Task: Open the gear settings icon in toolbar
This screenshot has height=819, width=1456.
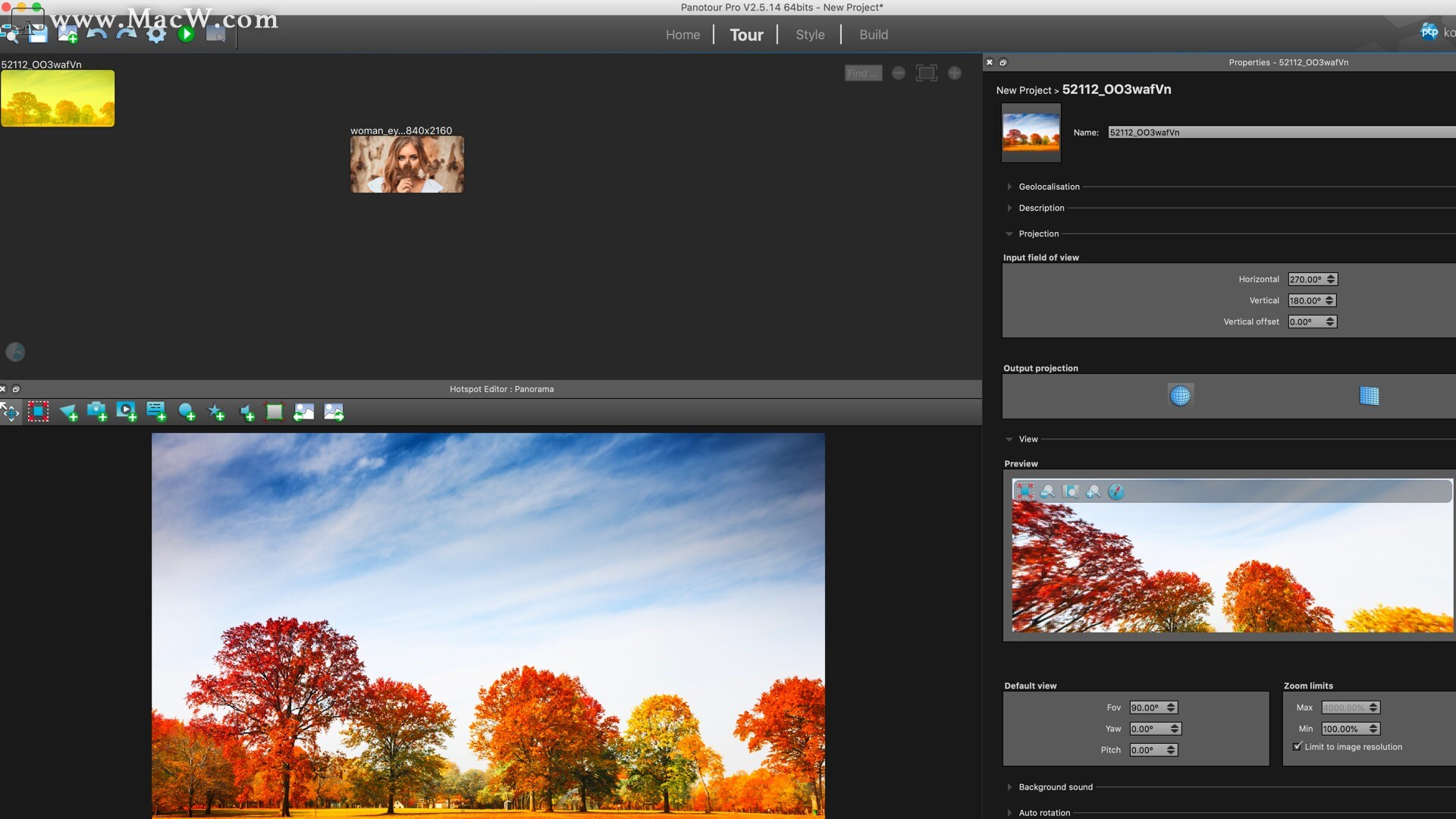Action: [x=156, y=34]
